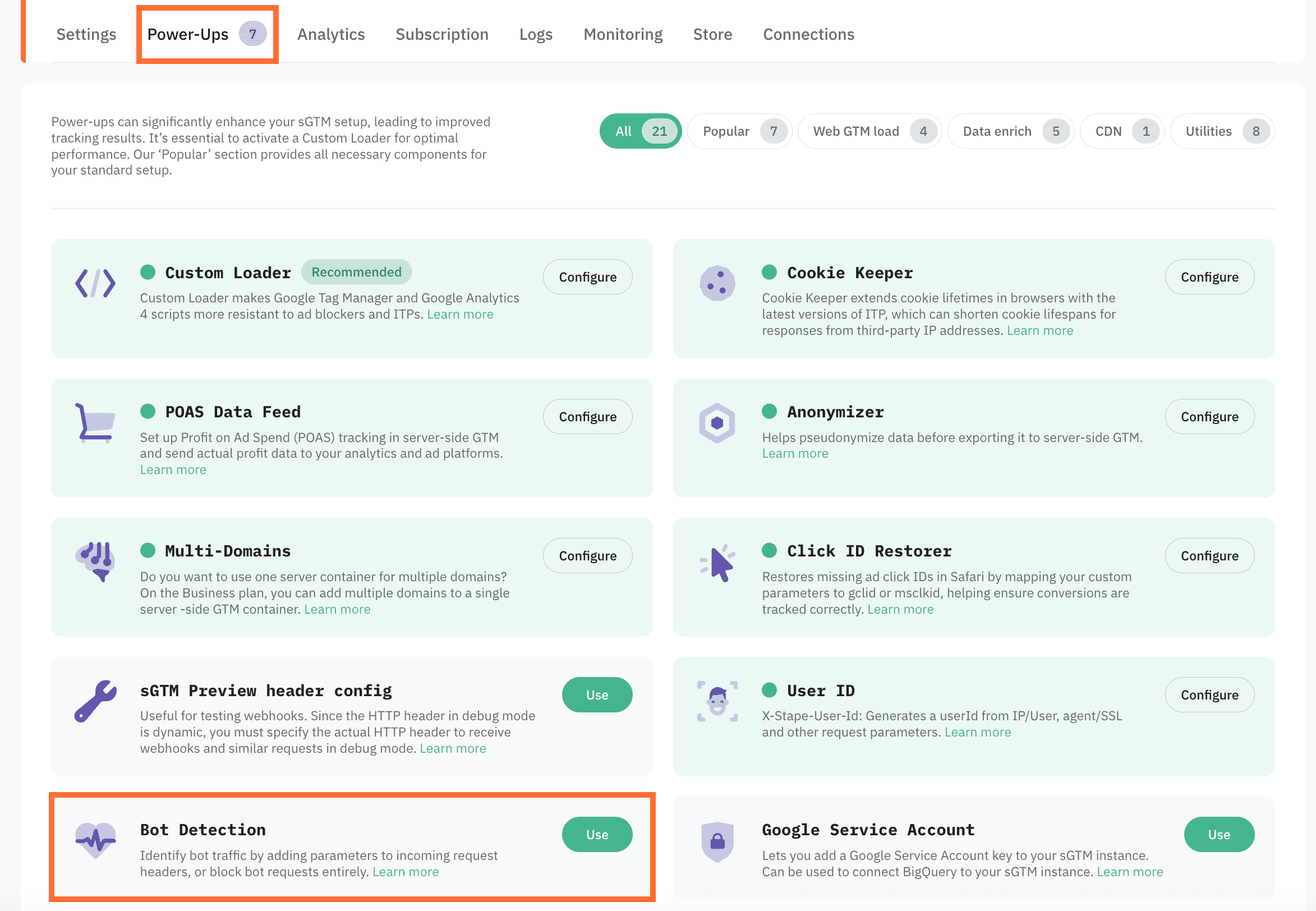Click the User ID face icon
The width and height of the screenshot is (1316, 911).
pos(717,702)
